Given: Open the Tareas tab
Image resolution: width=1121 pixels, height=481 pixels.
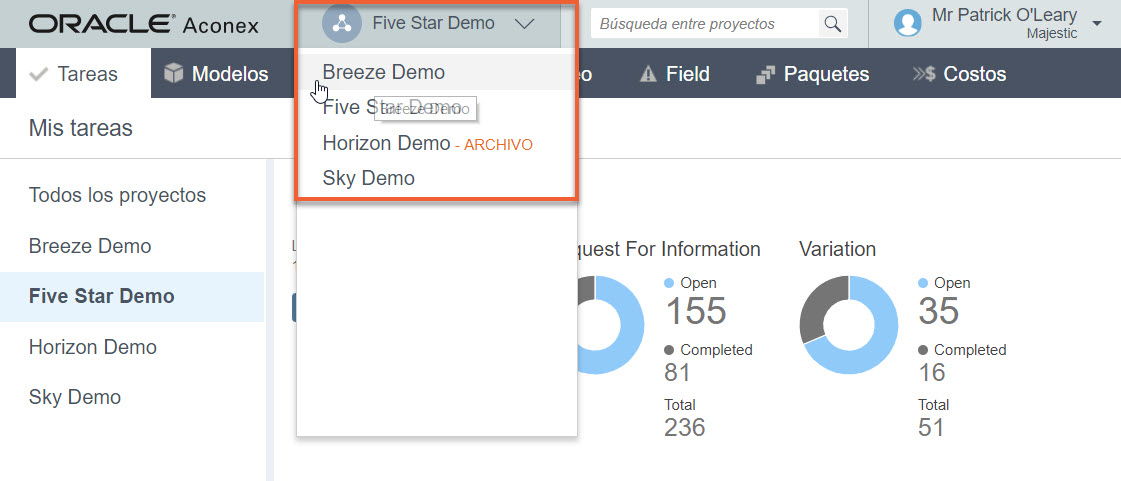Looking at the screenshot, I should [x=84, y=74].
